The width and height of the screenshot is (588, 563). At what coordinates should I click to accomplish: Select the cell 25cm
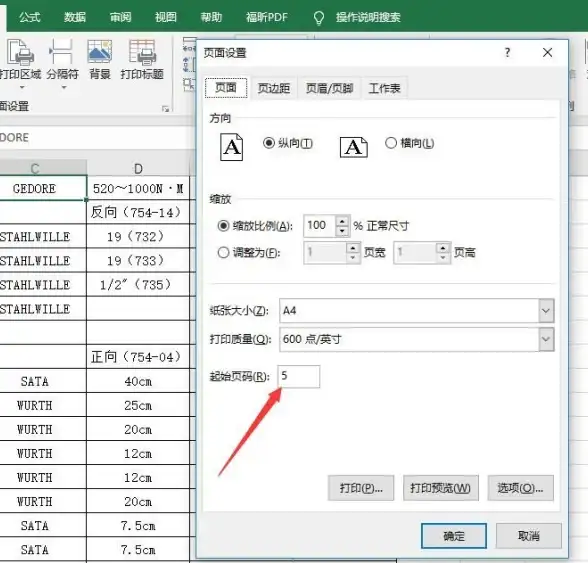tap(138, 405)
